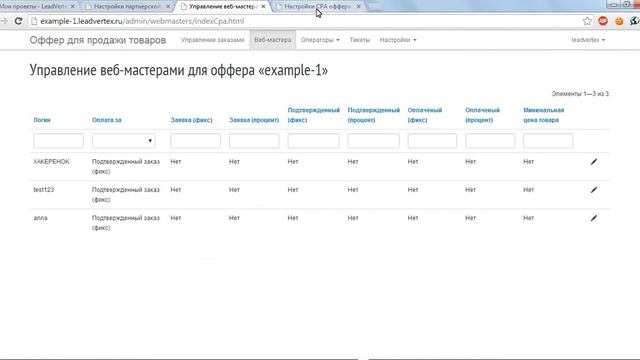Close the Мои проекты tab
This screenshot has width=640, height=360.
(73, 7)
